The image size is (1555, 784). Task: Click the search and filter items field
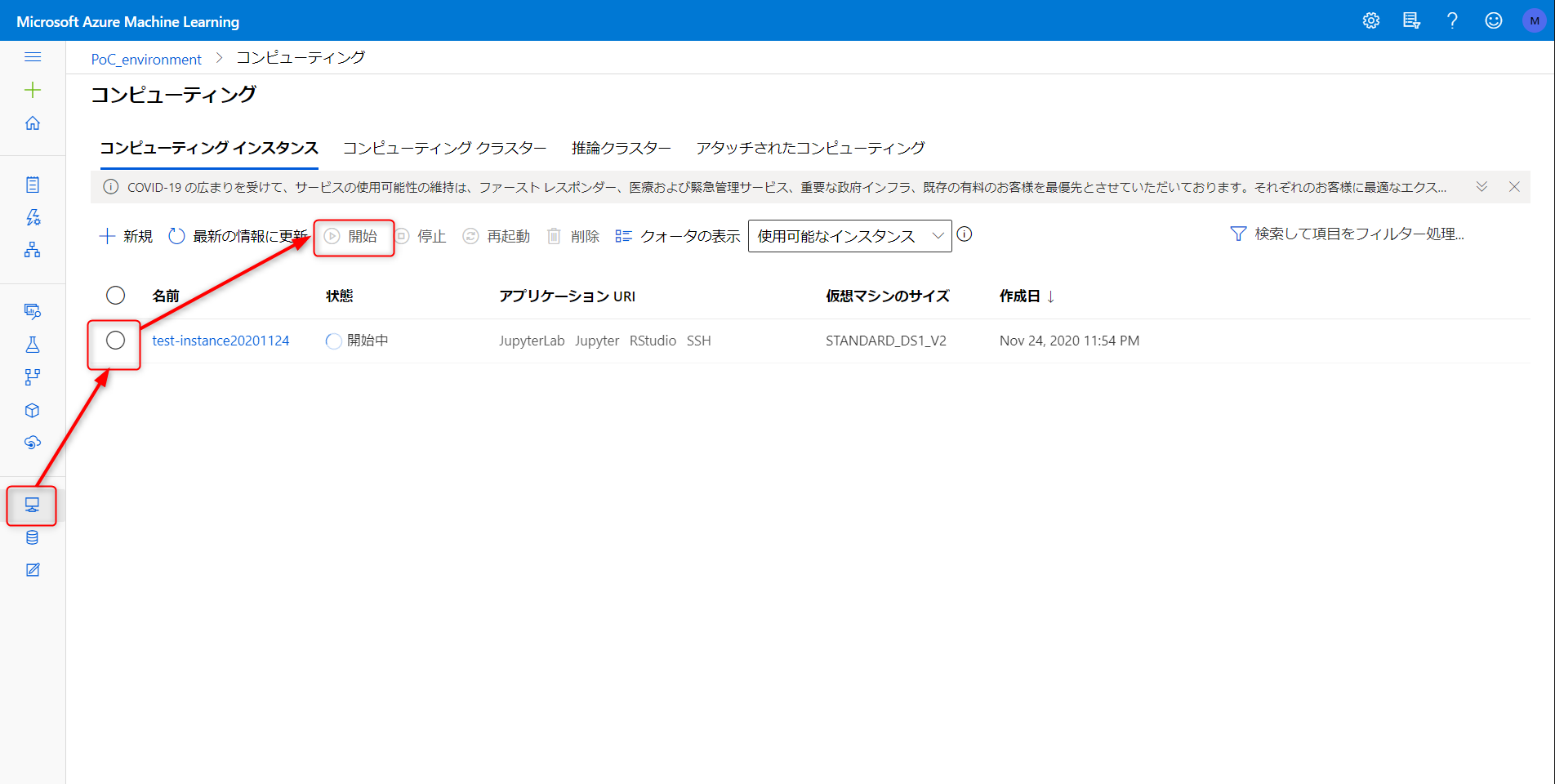pyautogui.click(x=1359, y=234)
